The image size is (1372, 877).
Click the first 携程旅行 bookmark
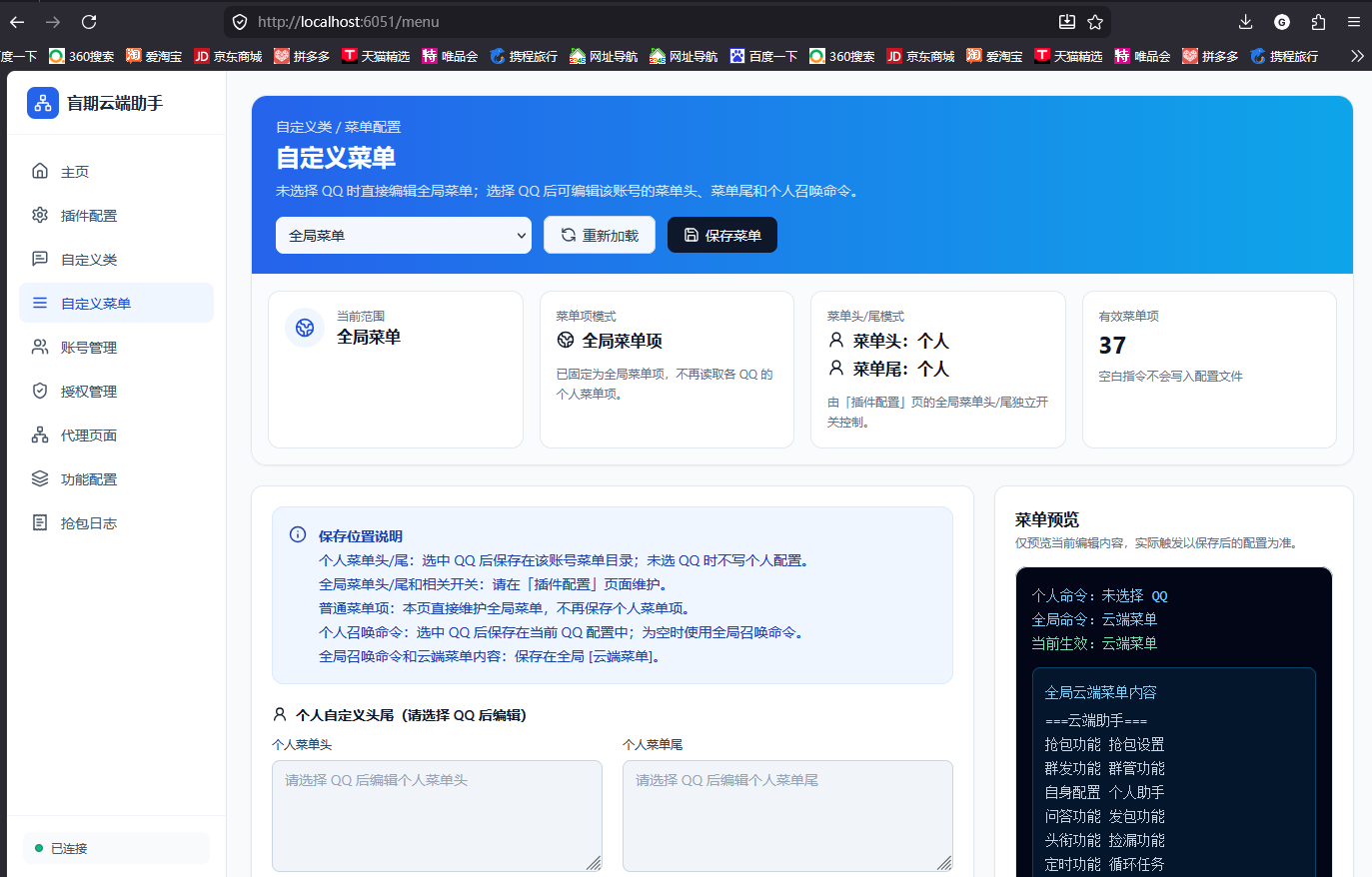(x=524, y=56)
